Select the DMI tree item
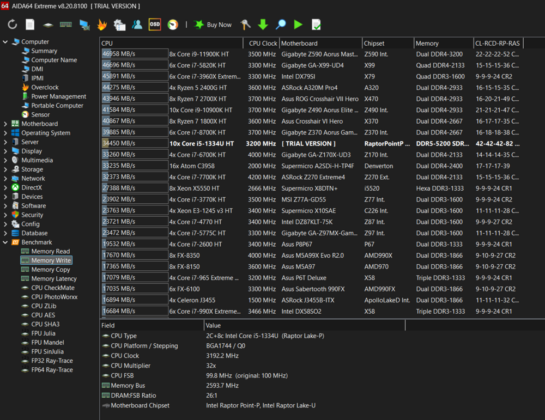 37,69
